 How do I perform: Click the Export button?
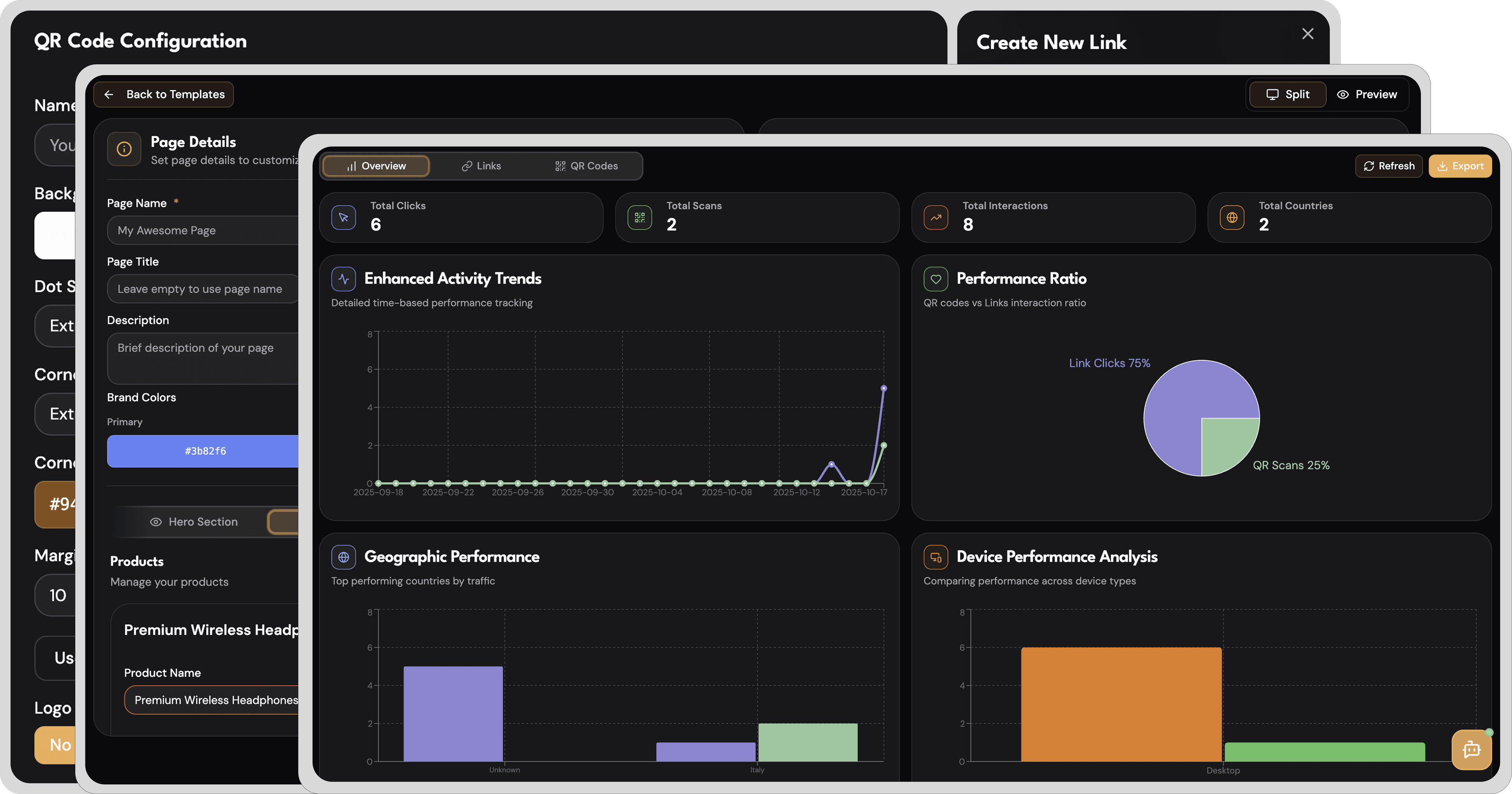coord(1460,166)
